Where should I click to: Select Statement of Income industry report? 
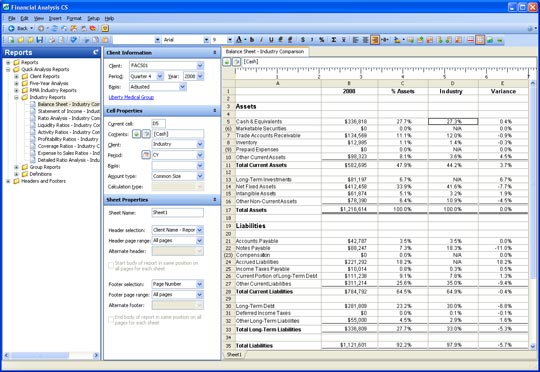click(x=69, y=111)
